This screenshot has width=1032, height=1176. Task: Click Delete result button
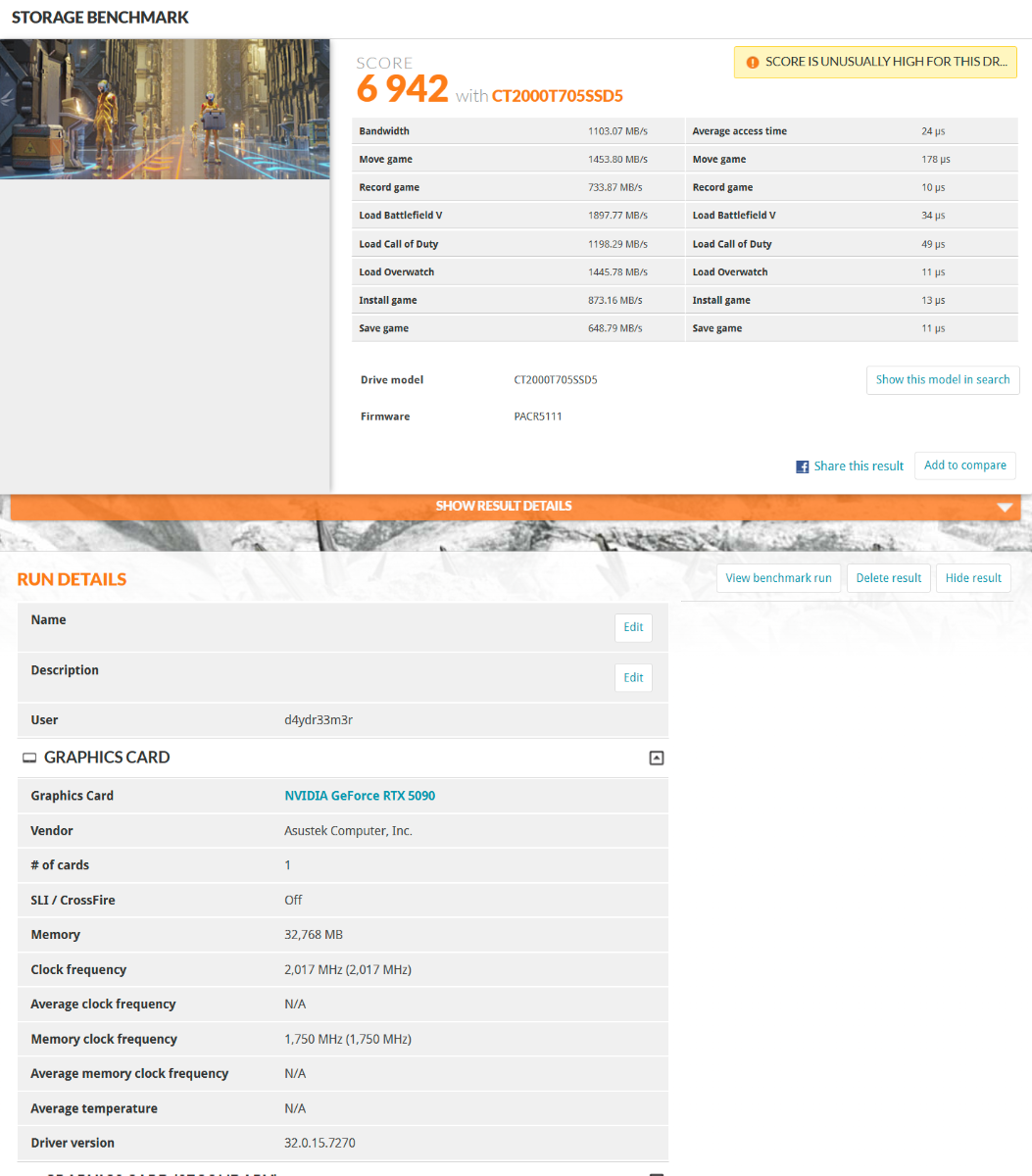(x=889, y=578)
